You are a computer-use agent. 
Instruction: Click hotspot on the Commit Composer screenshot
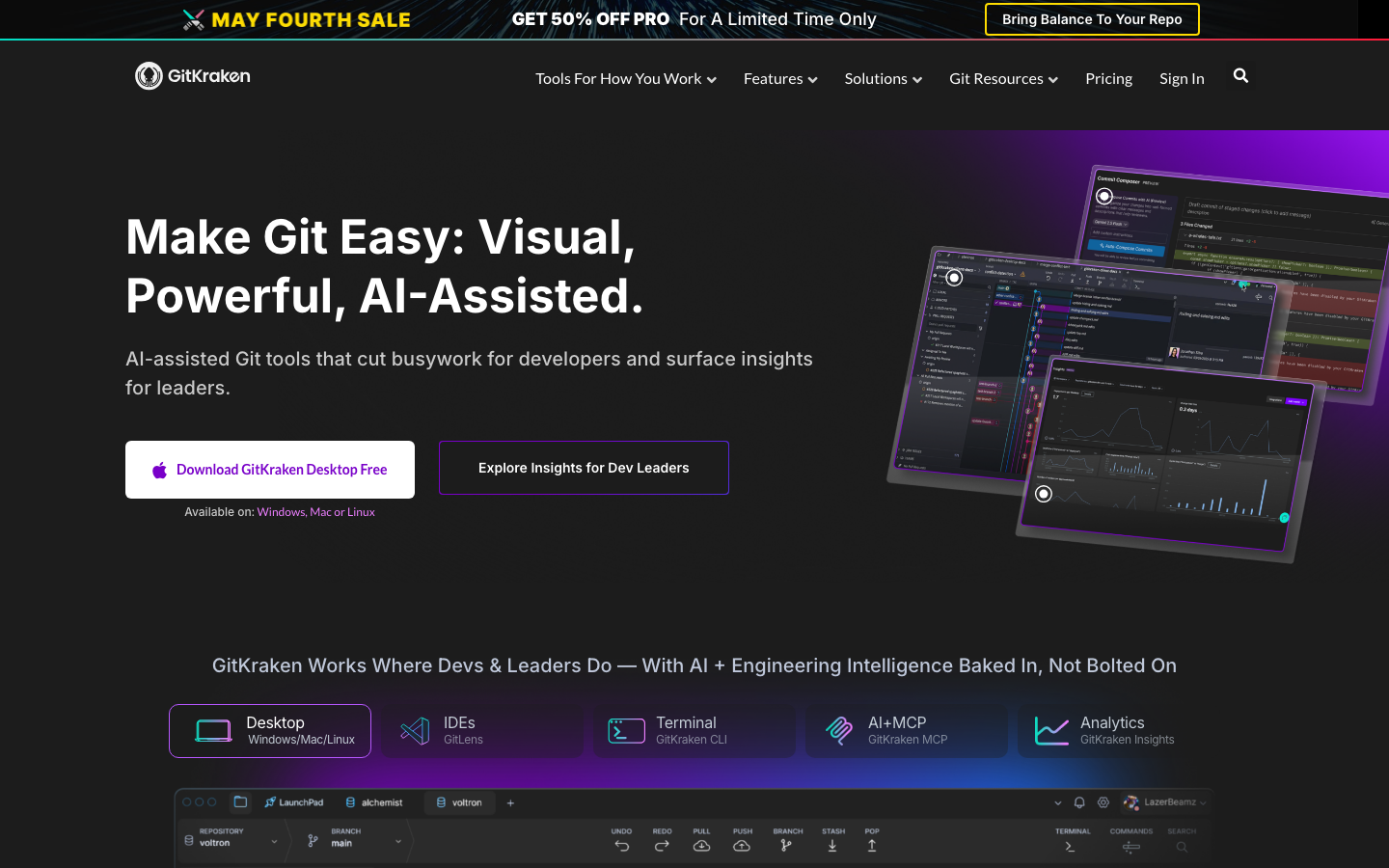pos(1104,196)
